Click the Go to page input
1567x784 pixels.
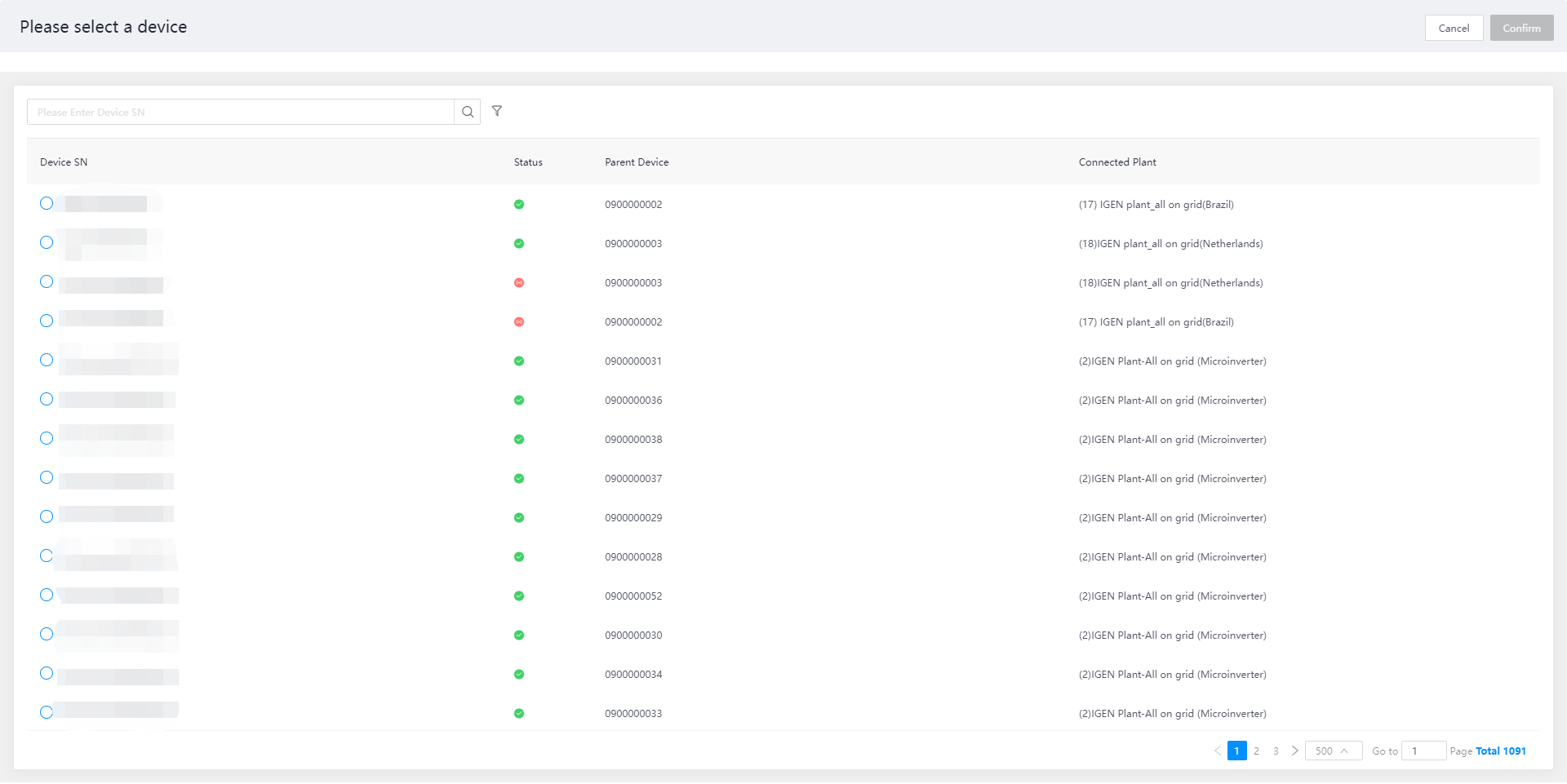[x=1424, y=751]
